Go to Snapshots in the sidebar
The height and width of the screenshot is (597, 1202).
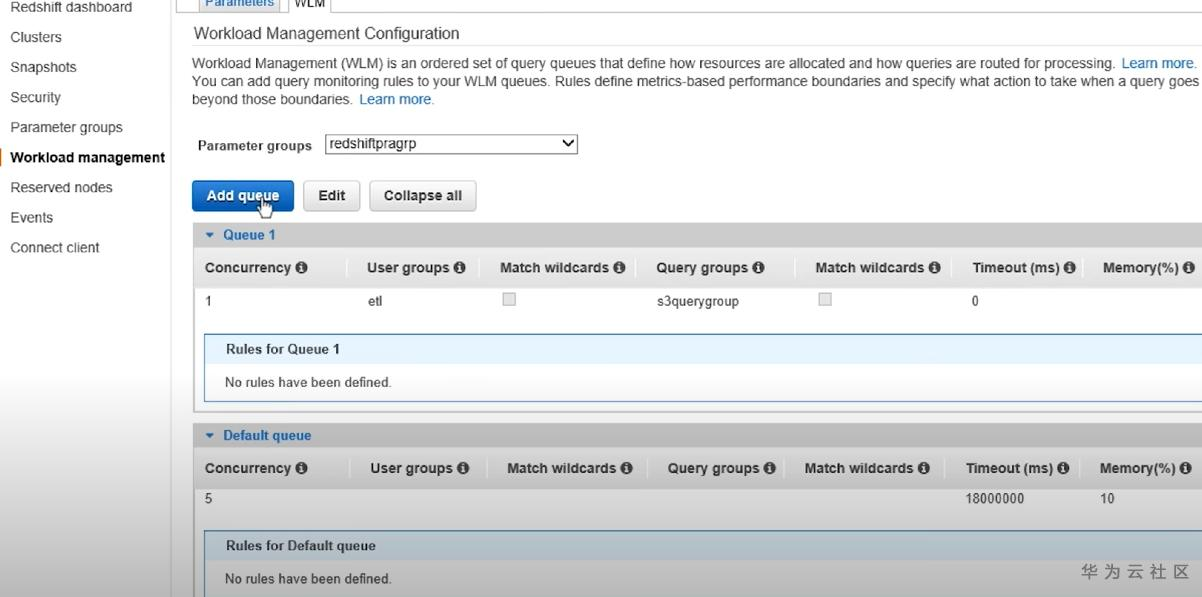pyautogui.click(x=43, y=67)
